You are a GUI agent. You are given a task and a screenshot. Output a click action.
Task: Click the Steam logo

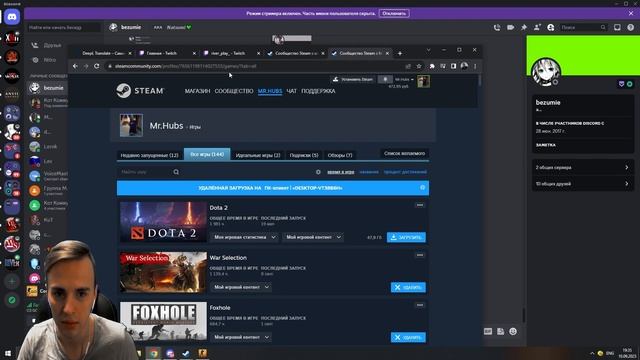tap(140, 91)
